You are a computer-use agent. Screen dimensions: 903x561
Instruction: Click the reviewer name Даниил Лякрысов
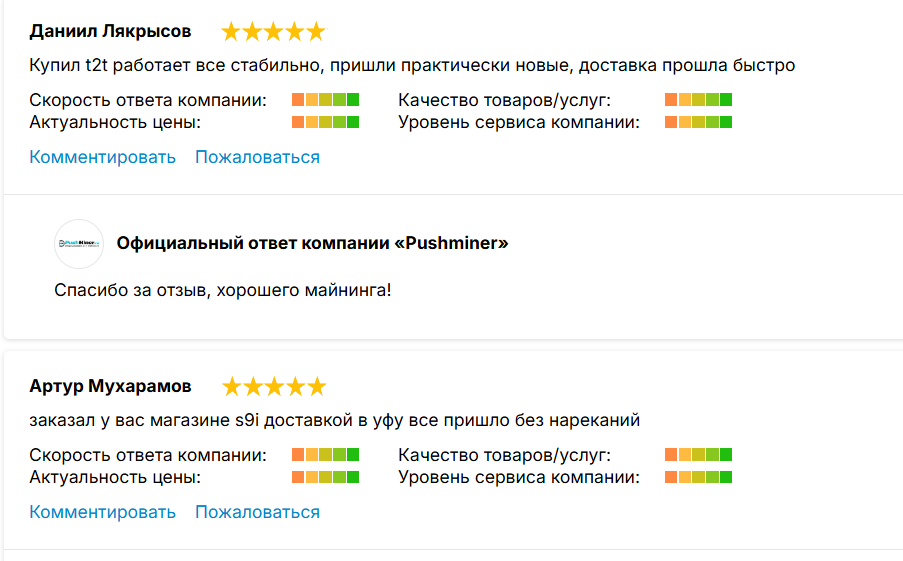click(x=110, y=31)
